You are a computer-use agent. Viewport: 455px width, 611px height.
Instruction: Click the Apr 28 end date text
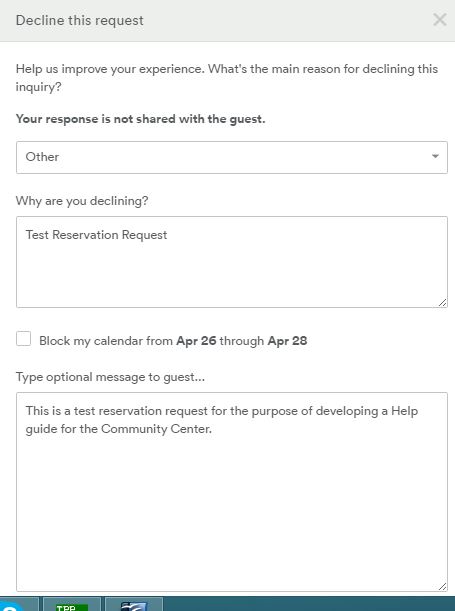click(x=287, y=341)
